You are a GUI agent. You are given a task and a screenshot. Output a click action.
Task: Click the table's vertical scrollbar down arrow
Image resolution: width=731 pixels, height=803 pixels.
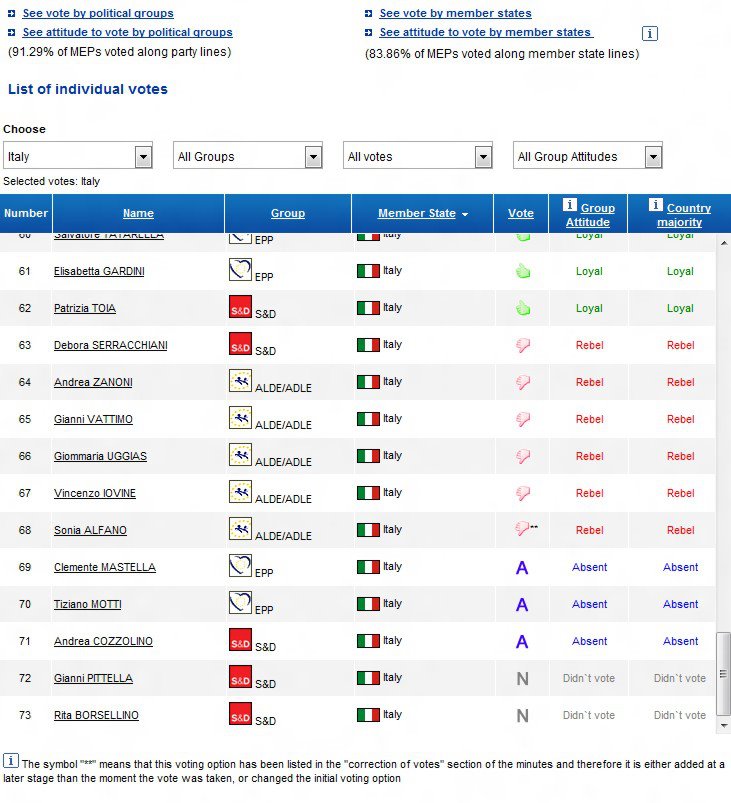pos(723,718)
